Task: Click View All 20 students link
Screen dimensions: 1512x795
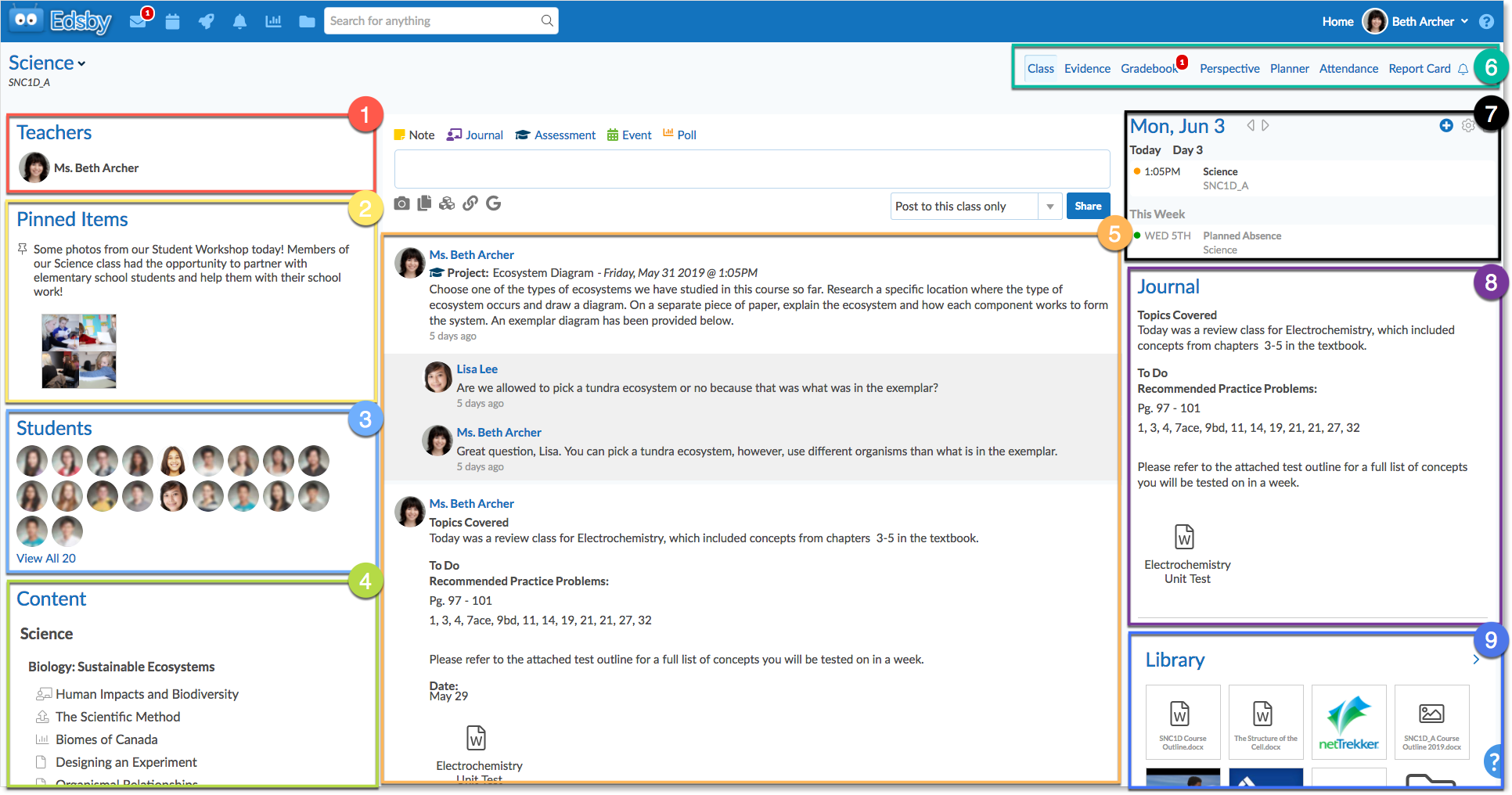Action: tap(46, 558)
